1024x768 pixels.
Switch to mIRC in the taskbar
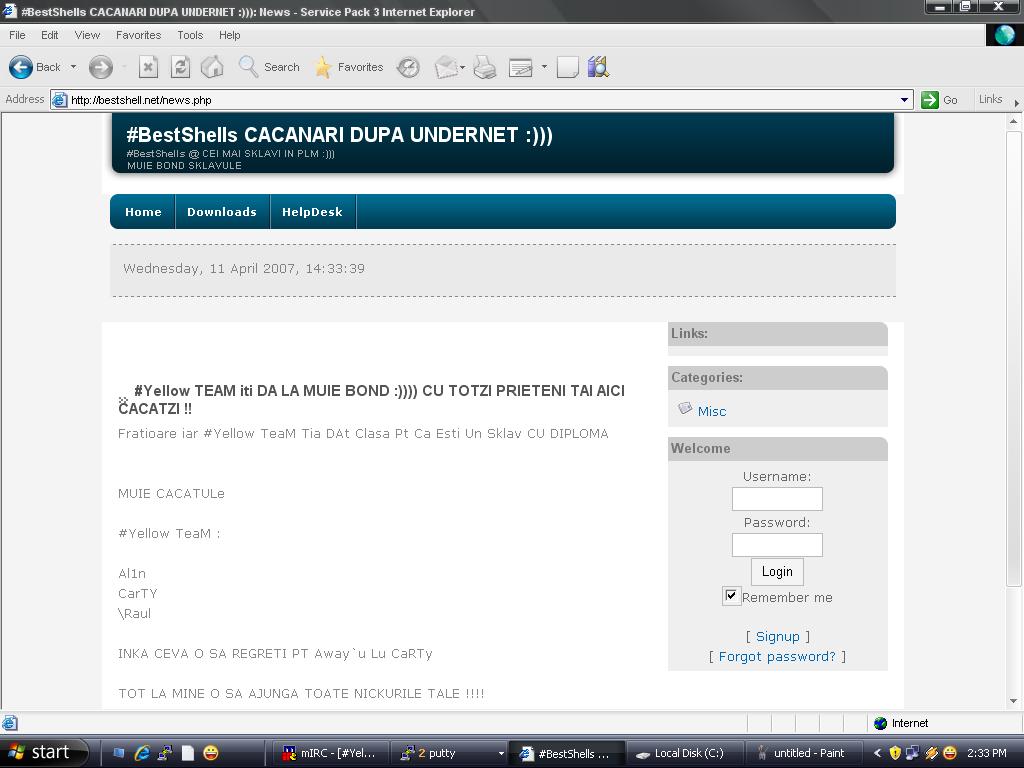[330, 753]
